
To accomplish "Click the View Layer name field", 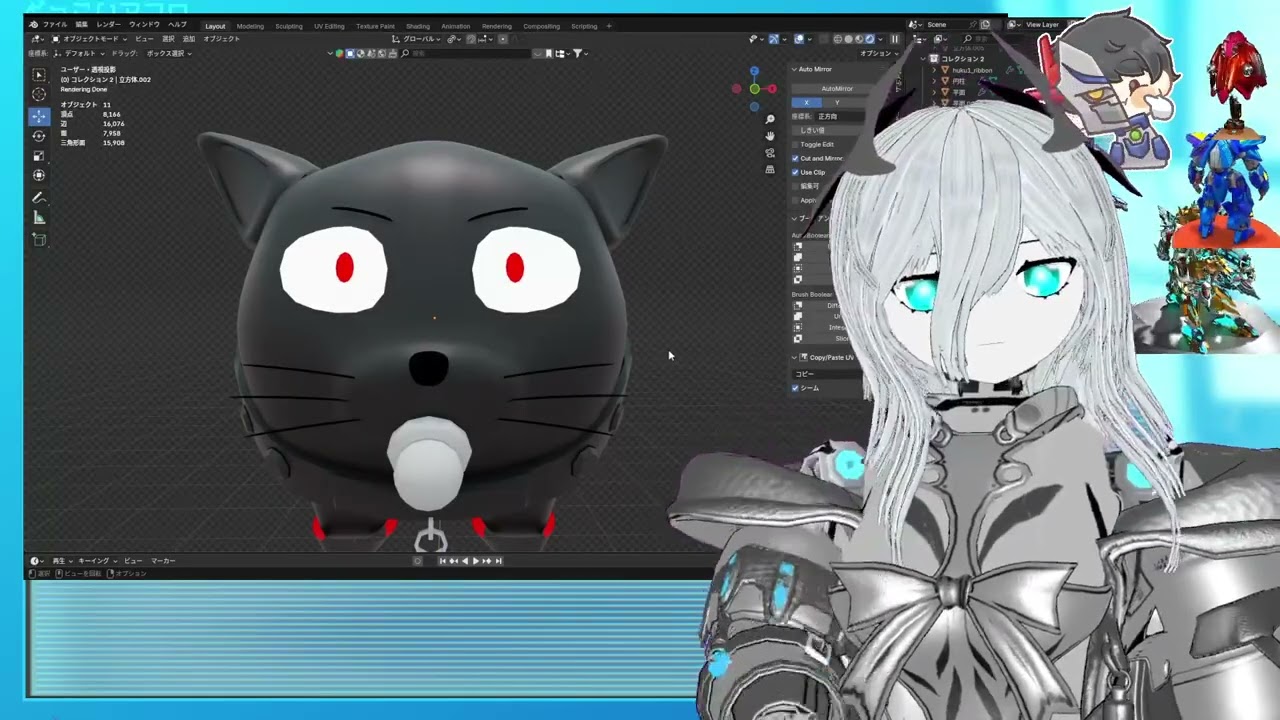I will pos(1043,24).
